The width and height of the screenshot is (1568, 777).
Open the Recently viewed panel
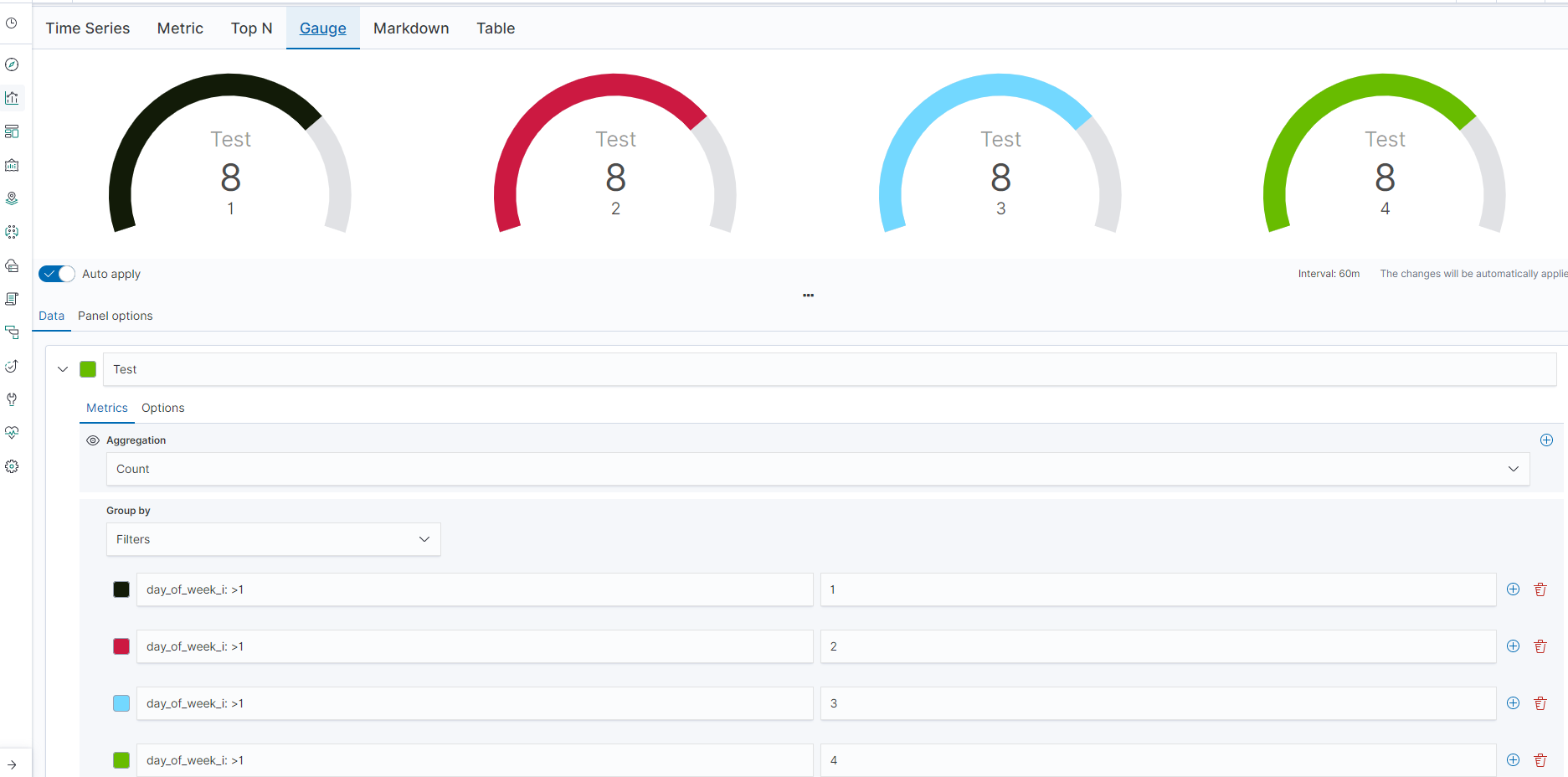point(13,23)
